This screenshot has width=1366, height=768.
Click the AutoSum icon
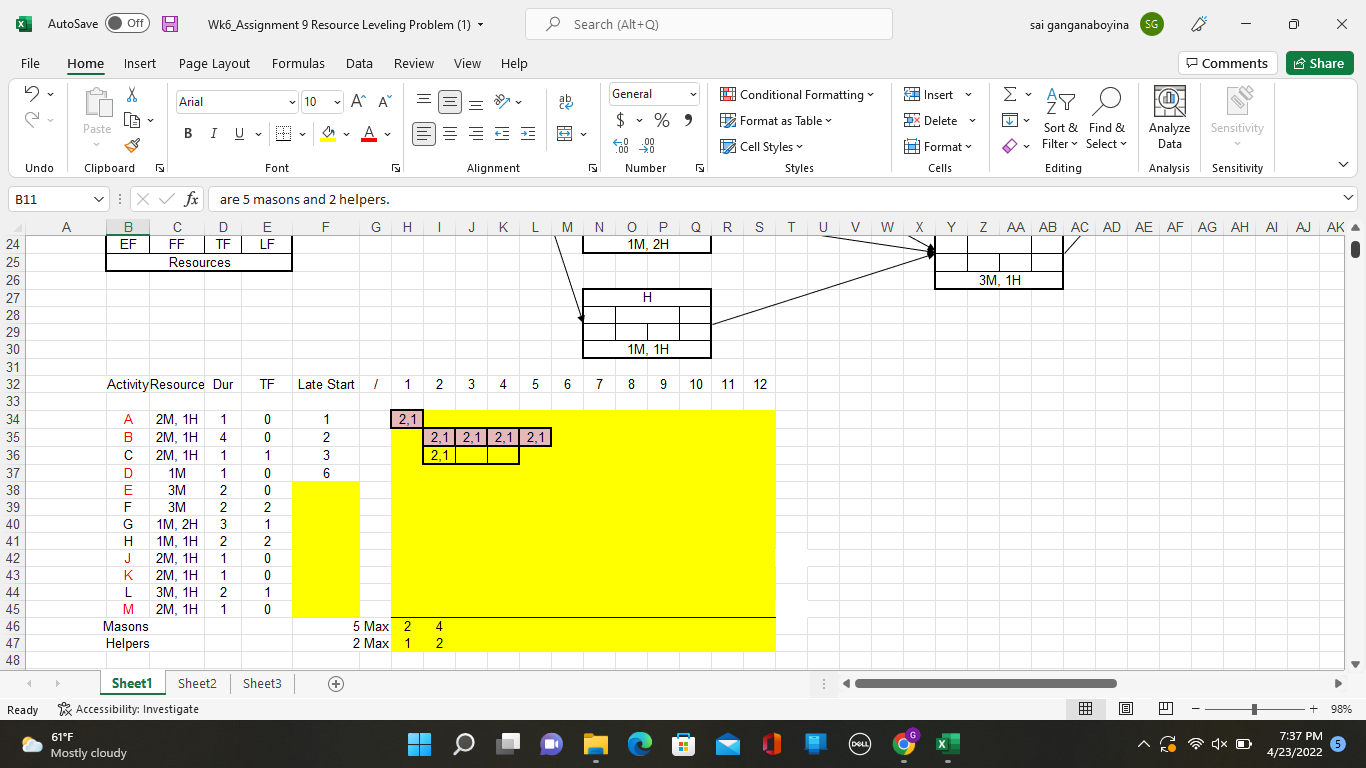click(1010, 95)
